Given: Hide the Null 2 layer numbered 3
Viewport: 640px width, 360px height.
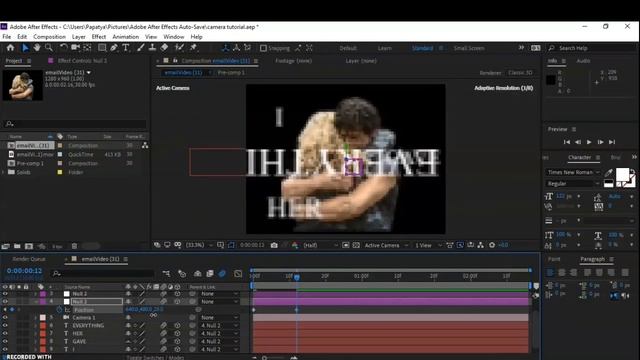Looking at the screenshot, I should pos(5,294).
